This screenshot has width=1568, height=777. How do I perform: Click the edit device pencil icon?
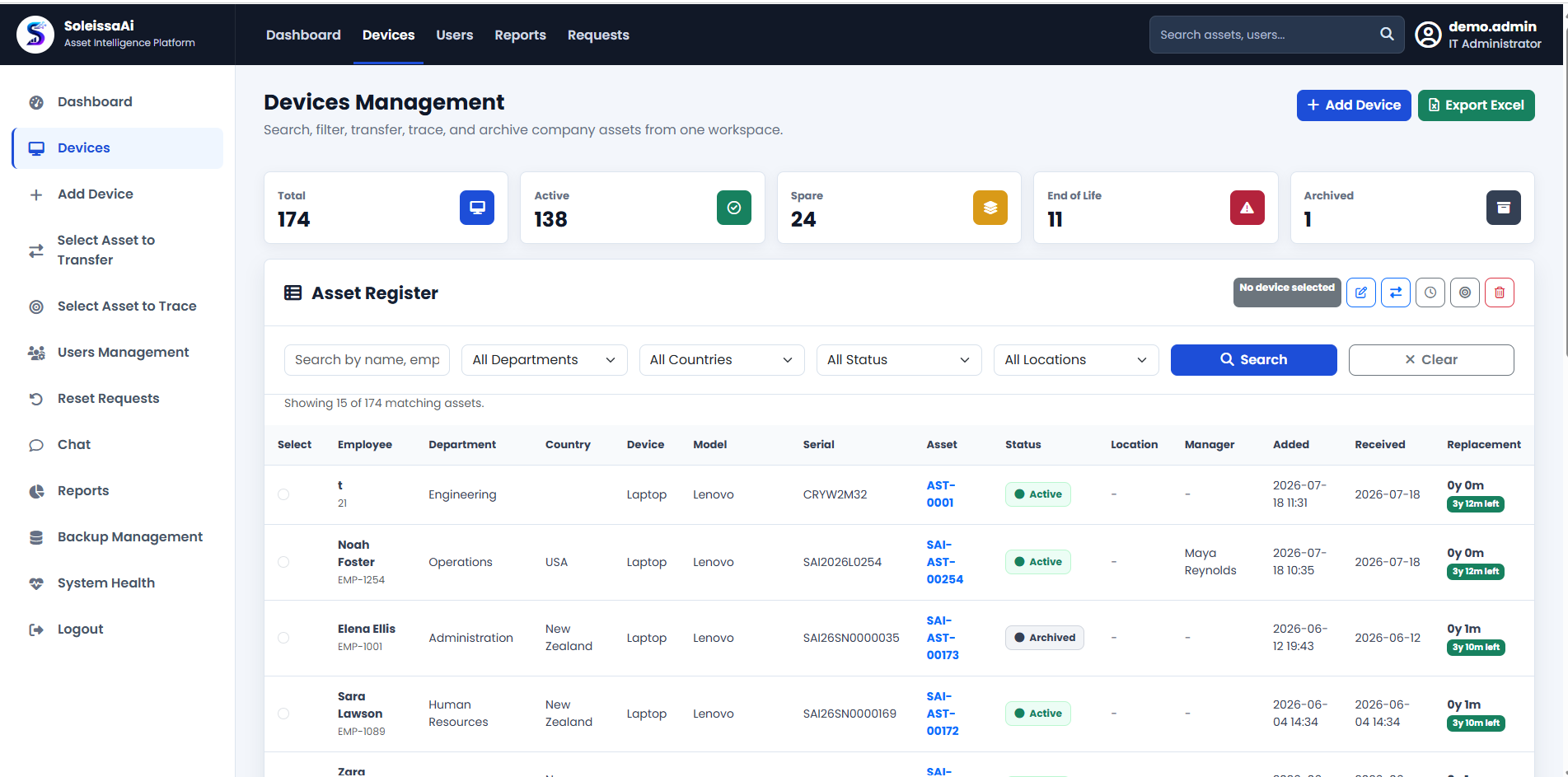[1360, 293]
